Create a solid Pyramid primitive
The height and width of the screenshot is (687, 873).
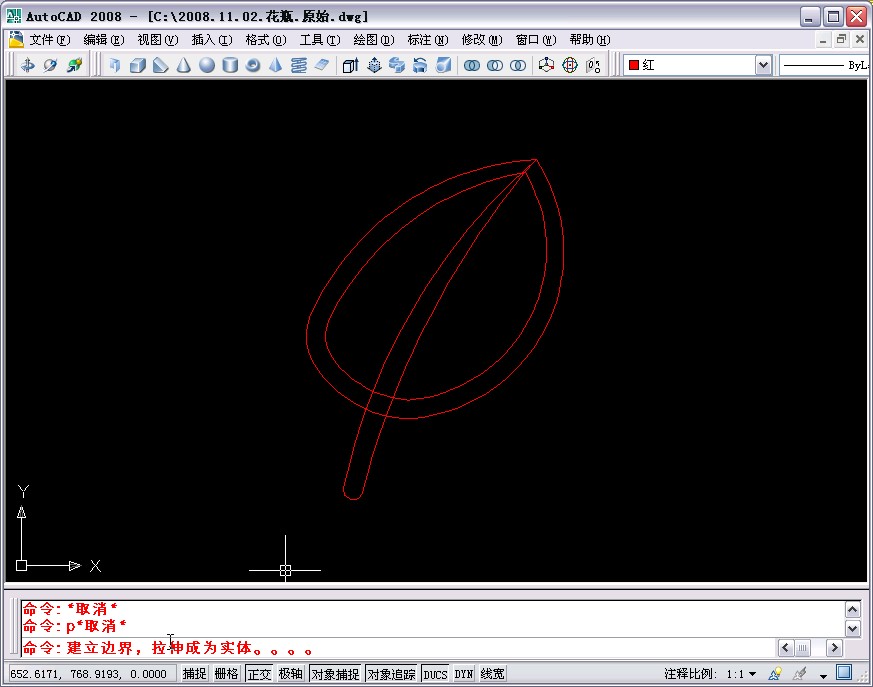(x=276, y=65)
